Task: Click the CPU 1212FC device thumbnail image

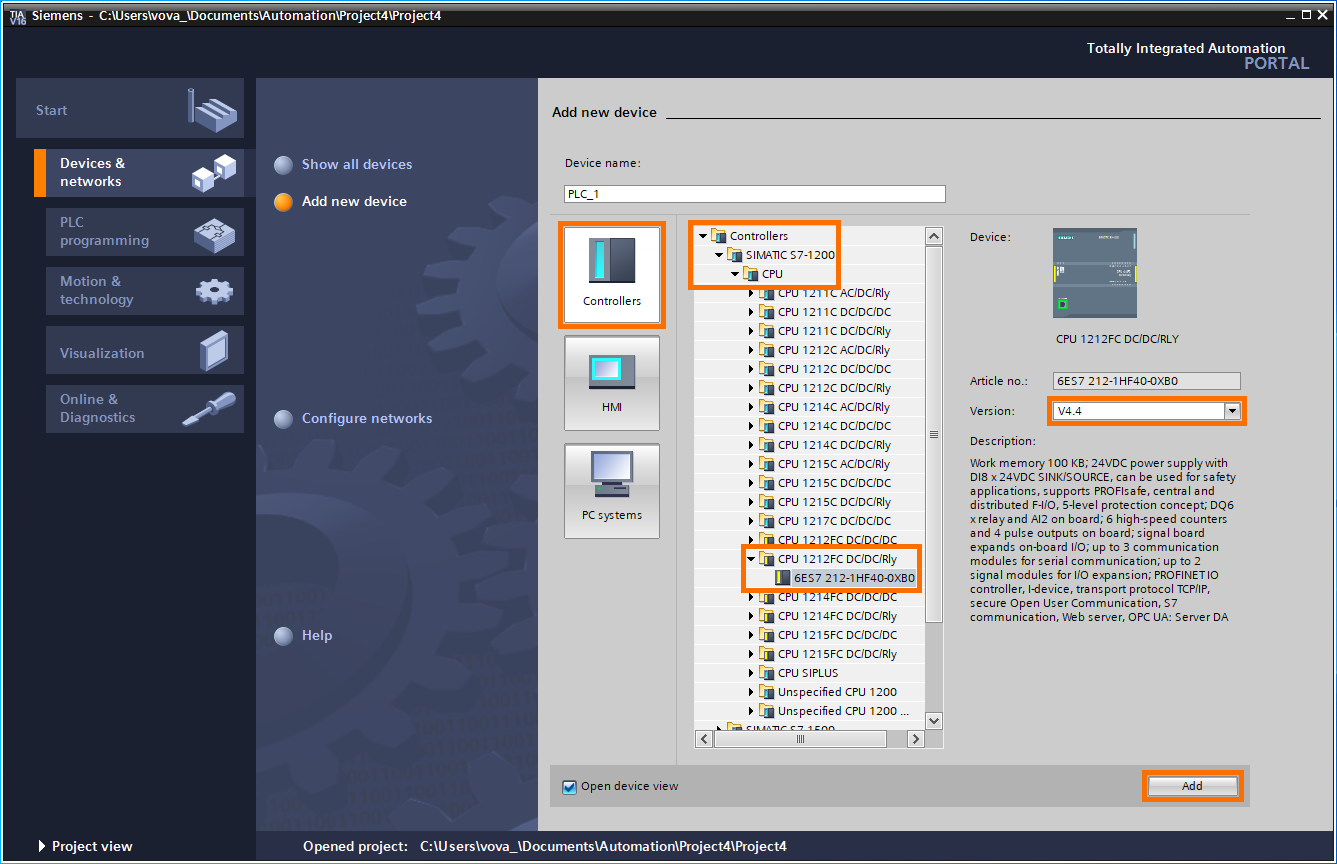Action: tap(1094, 272)
